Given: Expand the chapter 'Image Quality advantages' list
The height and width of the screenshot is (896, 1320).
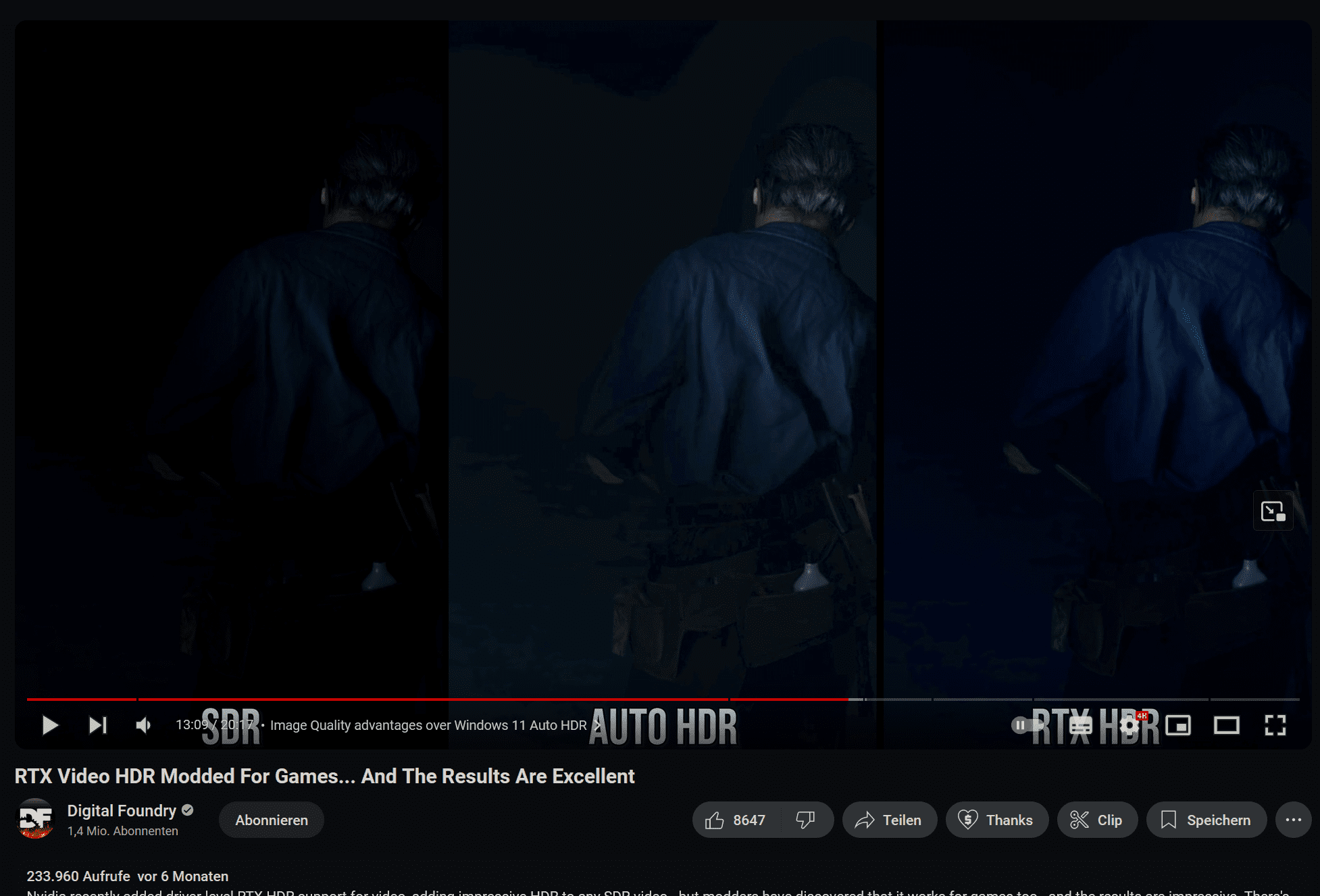Looking at the screenshot, I should (x=435, y=725).
